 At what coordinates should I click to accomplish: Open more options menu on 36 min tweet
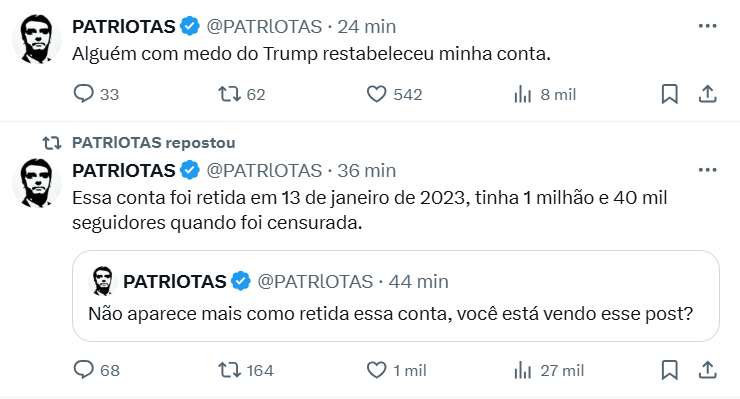[707, 170]
